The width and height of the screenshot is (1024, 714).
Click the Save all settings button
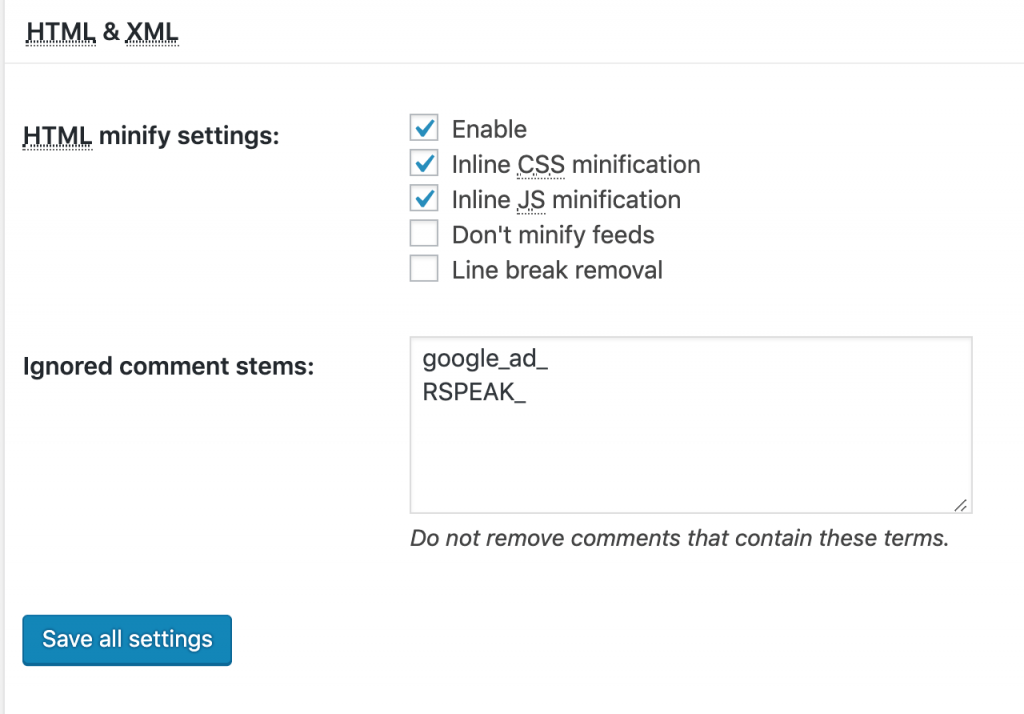127,640
